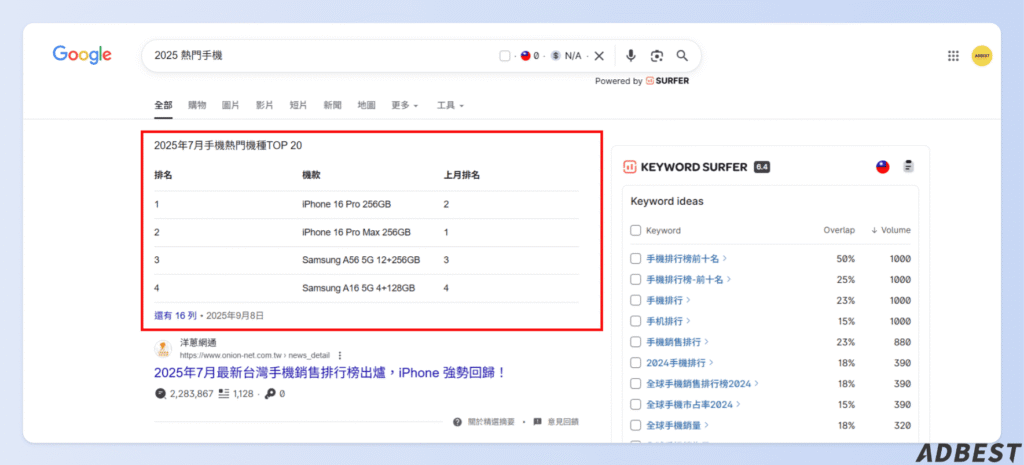Tick the checkbox for 手機銷售排行
The height and width of the screenshot is (465, 1024).
pos(635,342)
